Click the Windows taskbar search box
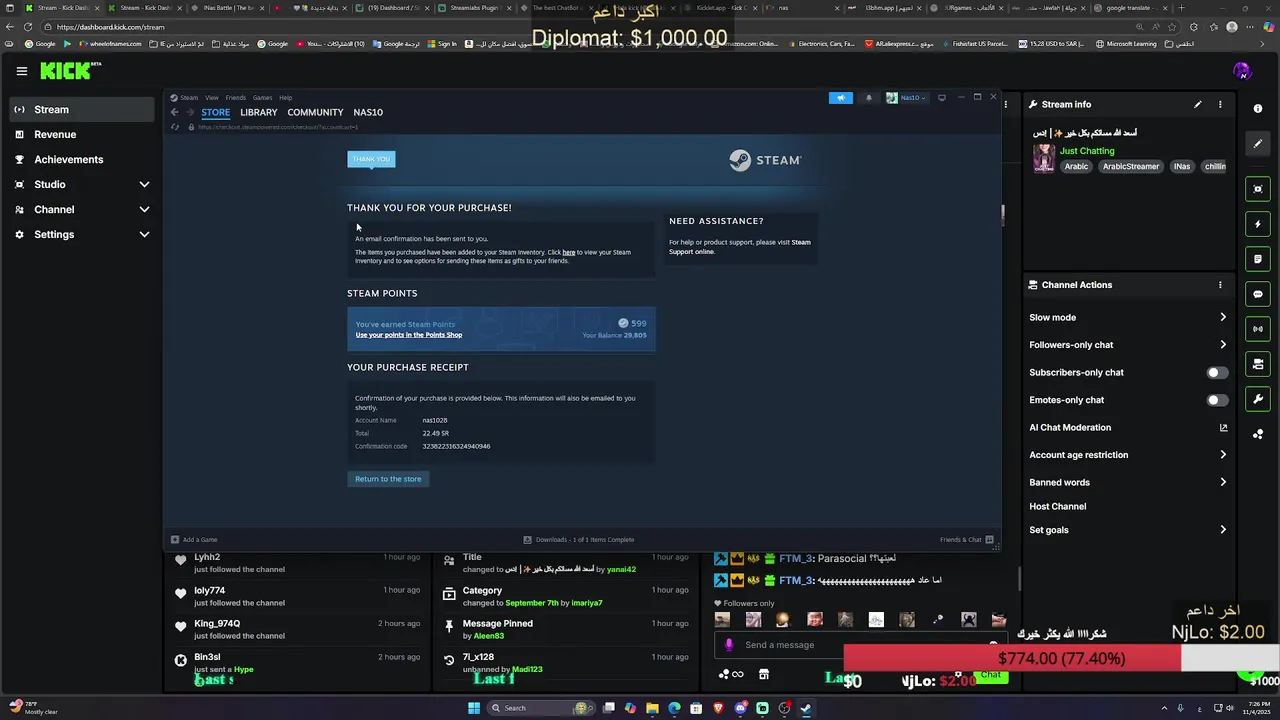Image resolution: width=1280 pixels, height=720 pixels. click(540, 708)
